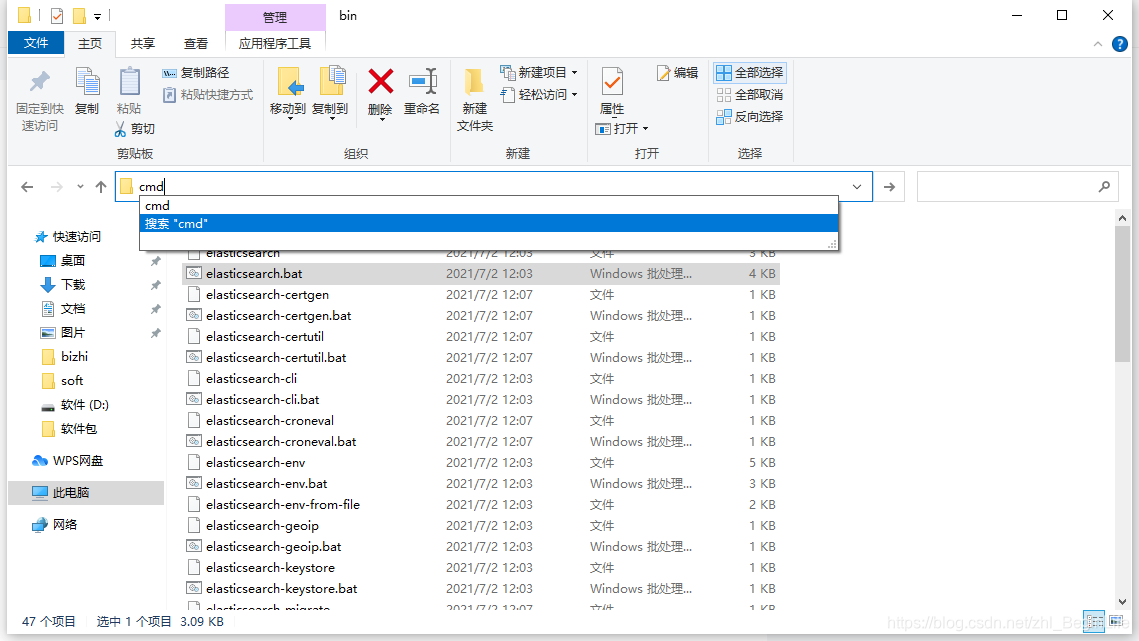Viewport: 1139px width, 641px height.
Task: Open New item (新建项目) dropdown
Action: click(x=539, y=73)
